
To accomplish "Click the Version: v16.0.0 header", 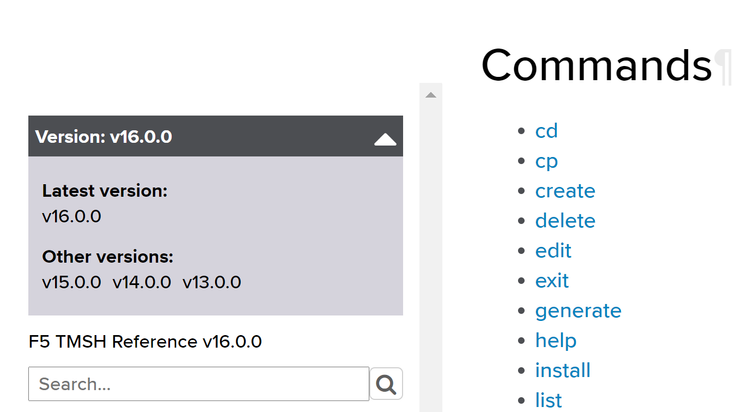I will (x=104, y=137).
